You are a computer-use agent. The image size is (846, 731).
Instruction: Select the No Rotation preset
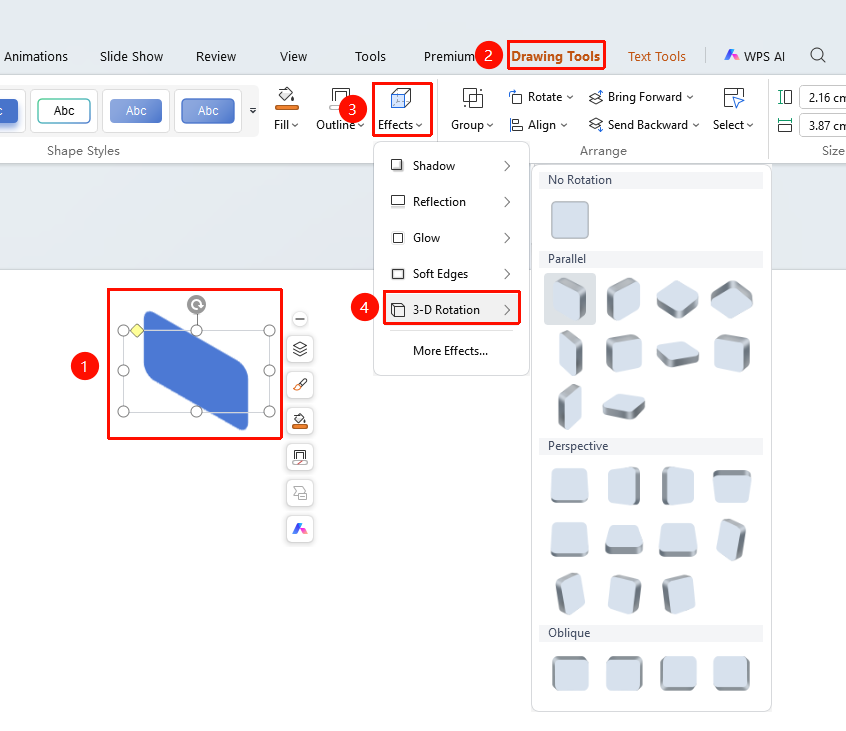point(570,220)
